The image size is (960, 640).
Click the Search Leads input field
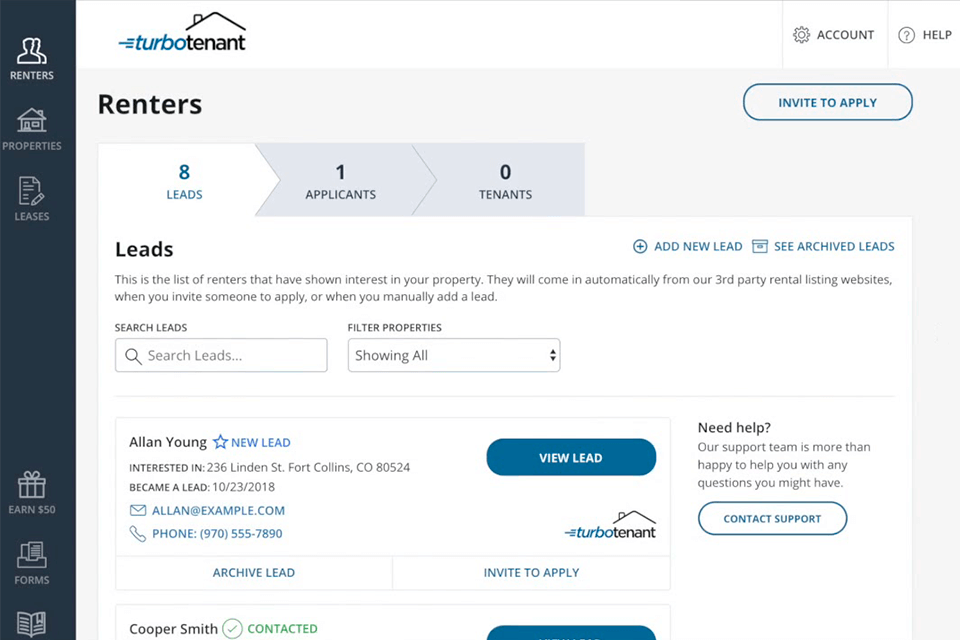221,355
